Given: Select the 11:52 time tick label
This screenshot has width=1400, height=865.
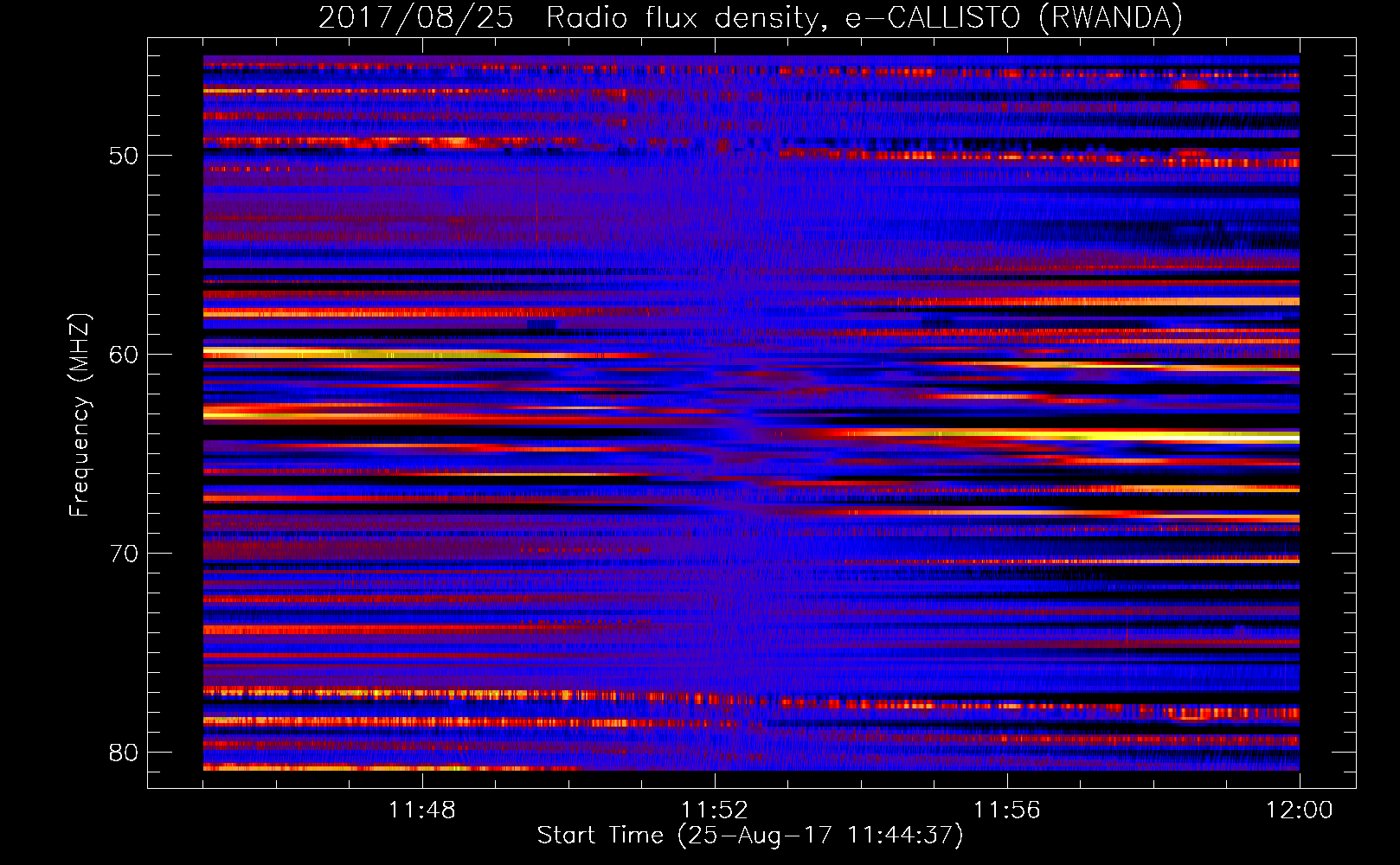Looking at the screenshot, I should [x=714, y=811].
